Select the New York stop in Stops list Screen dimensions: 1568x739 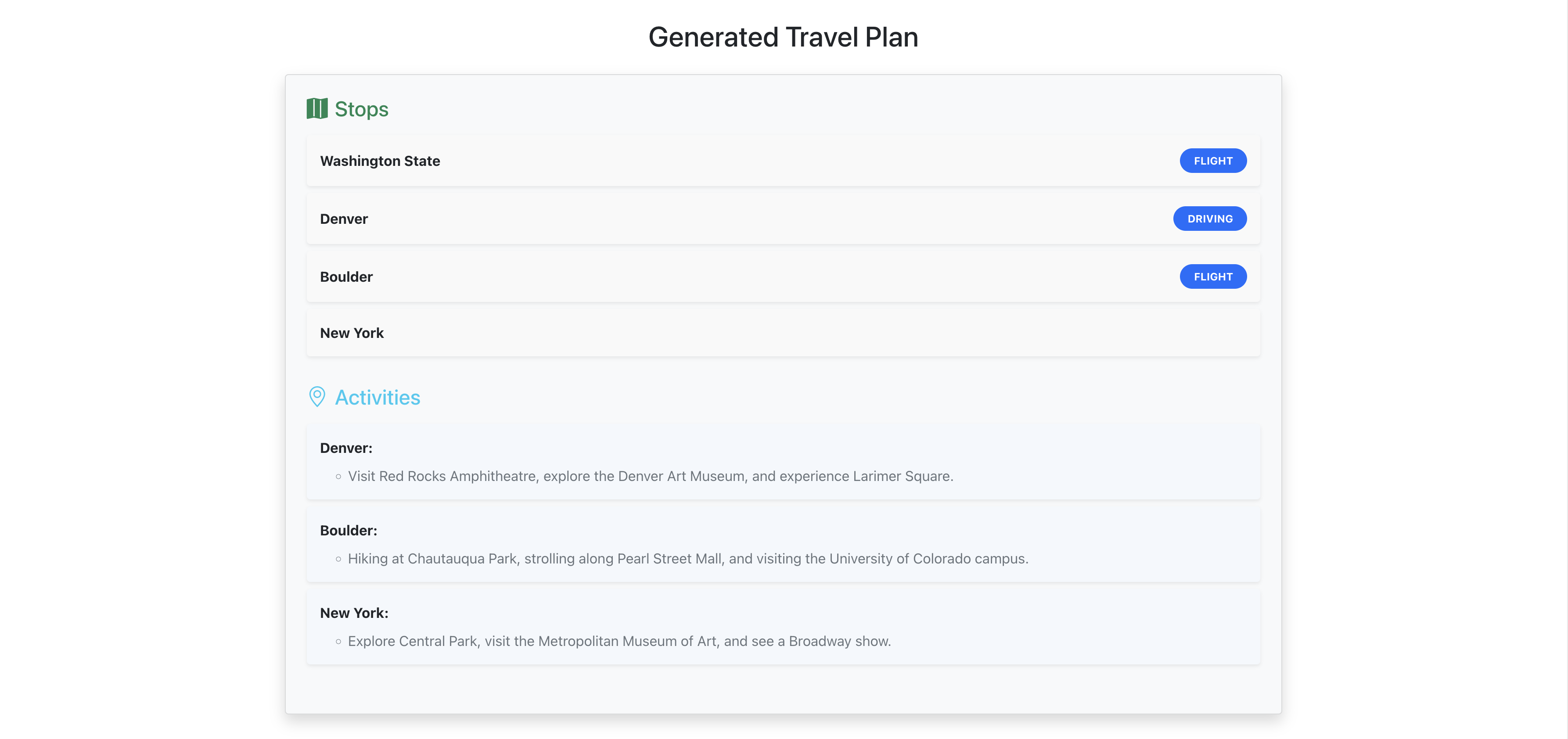[x=352, y=333]
